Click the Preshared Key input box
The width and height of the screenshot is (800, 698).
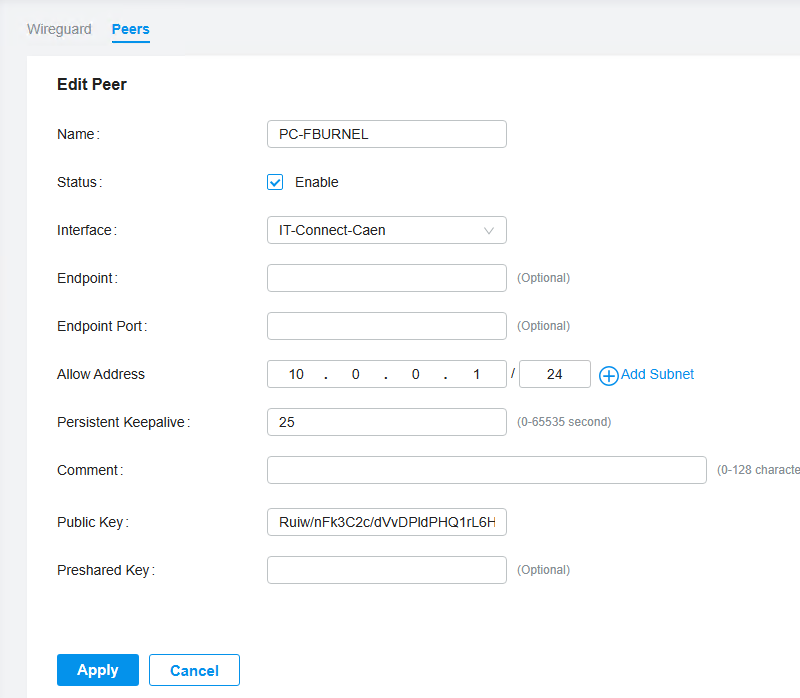pos(386,570)
